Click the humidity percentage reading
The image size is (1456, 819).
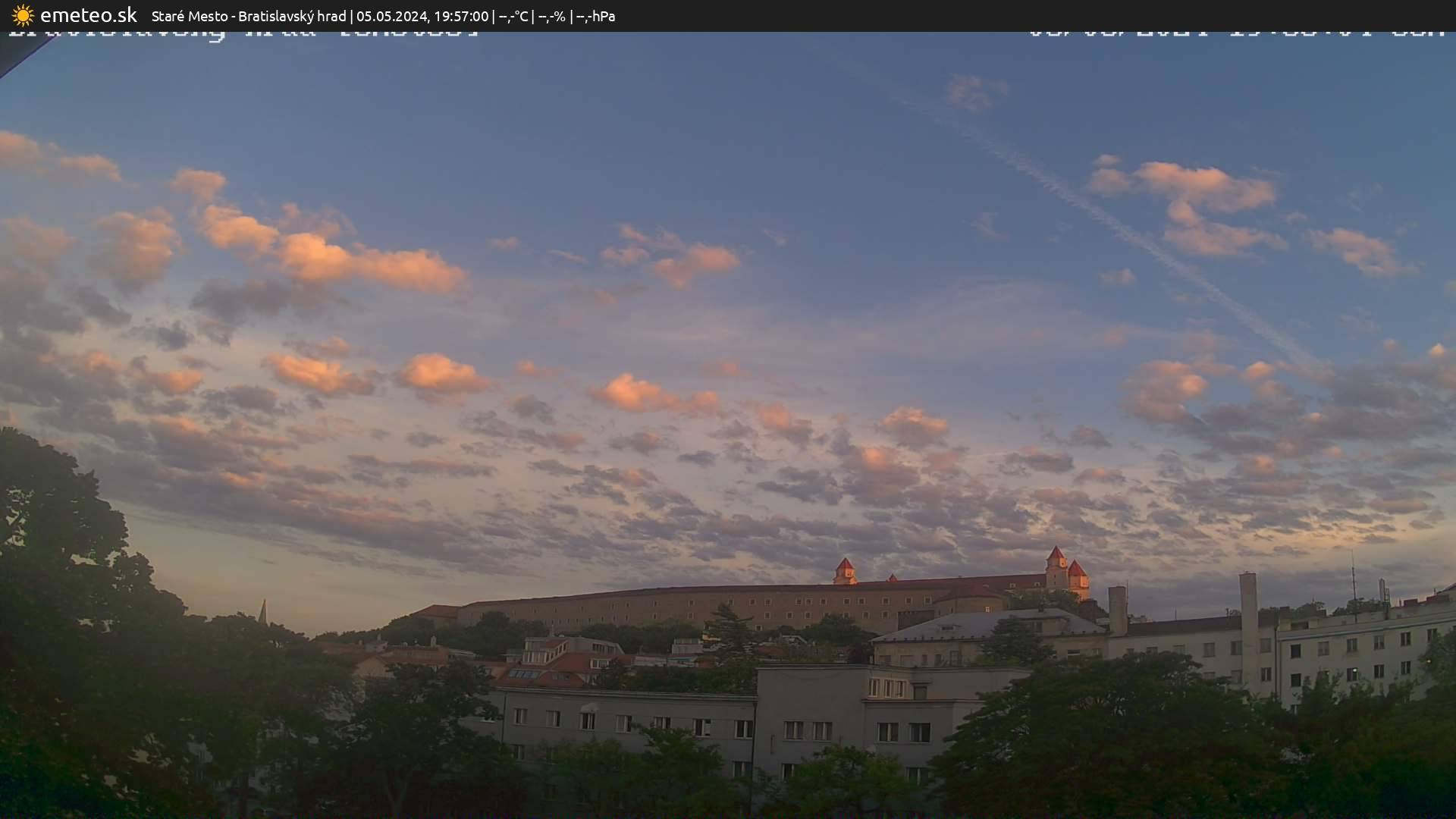[551, 16]
